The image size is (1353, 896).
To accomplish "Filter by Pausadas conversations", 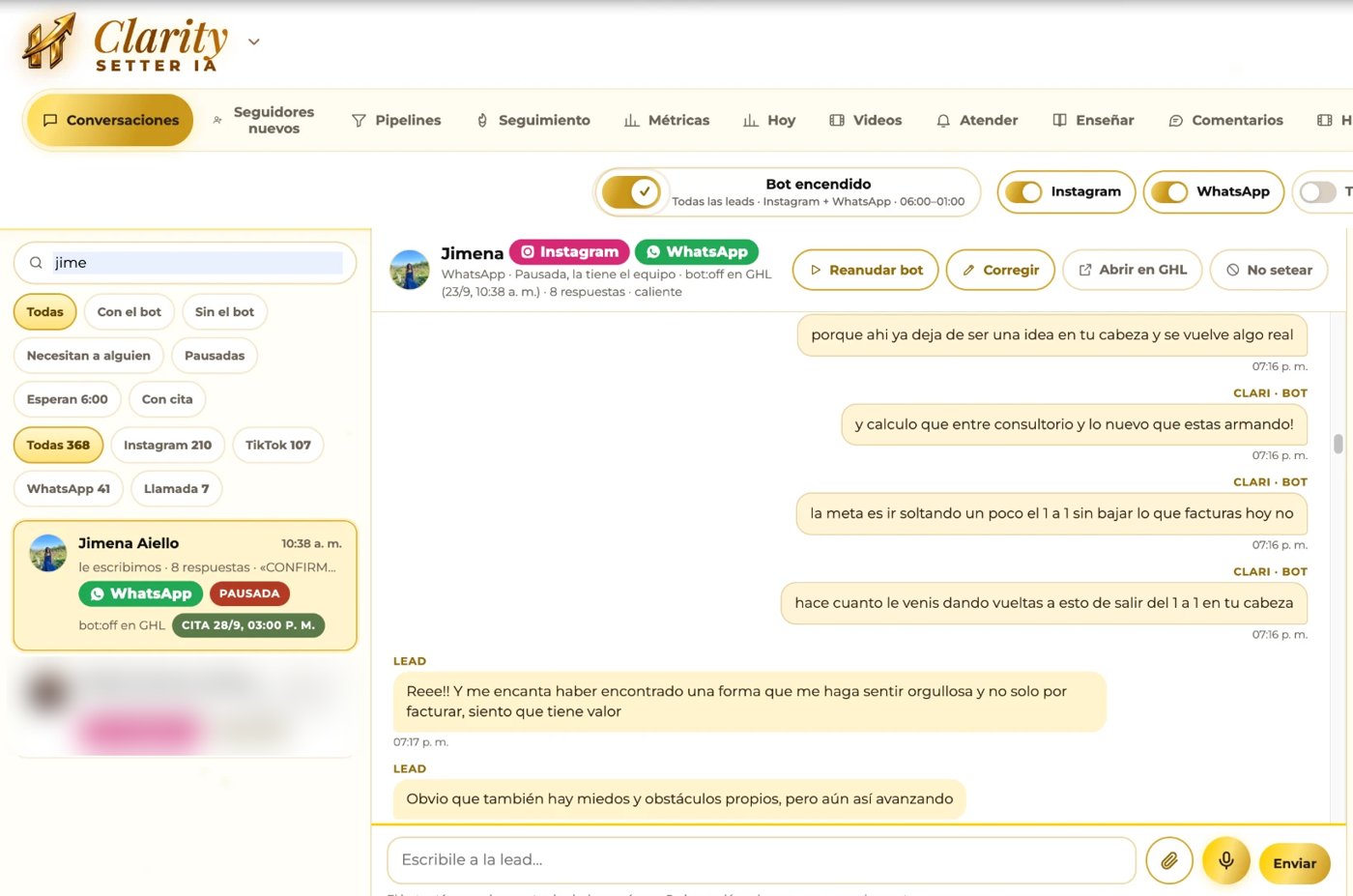I will click(x=215, y=356).
